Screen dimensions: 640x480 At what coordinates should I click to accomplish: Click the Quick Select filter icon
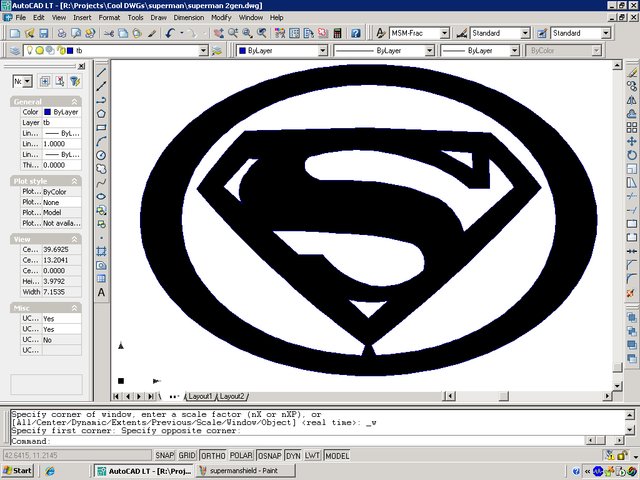(75, 81)
